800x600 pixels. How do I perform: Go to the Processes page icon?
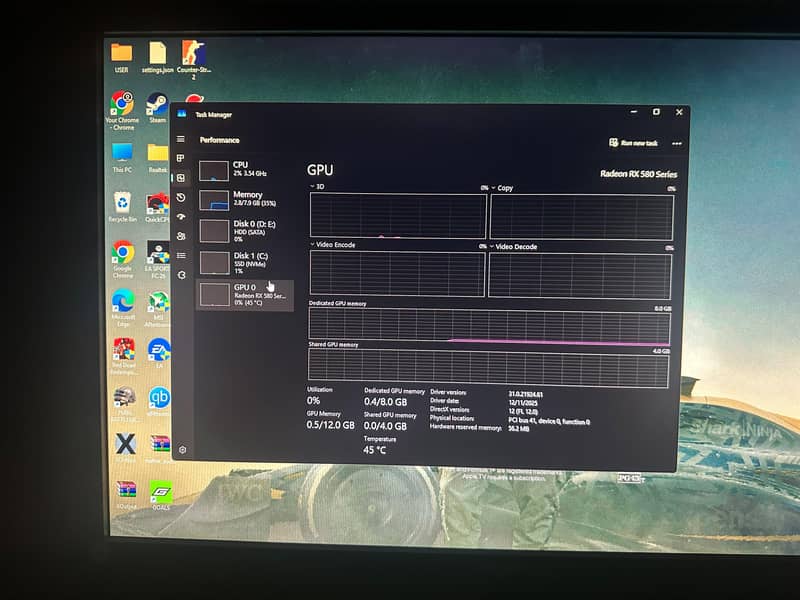coord(181,158)
